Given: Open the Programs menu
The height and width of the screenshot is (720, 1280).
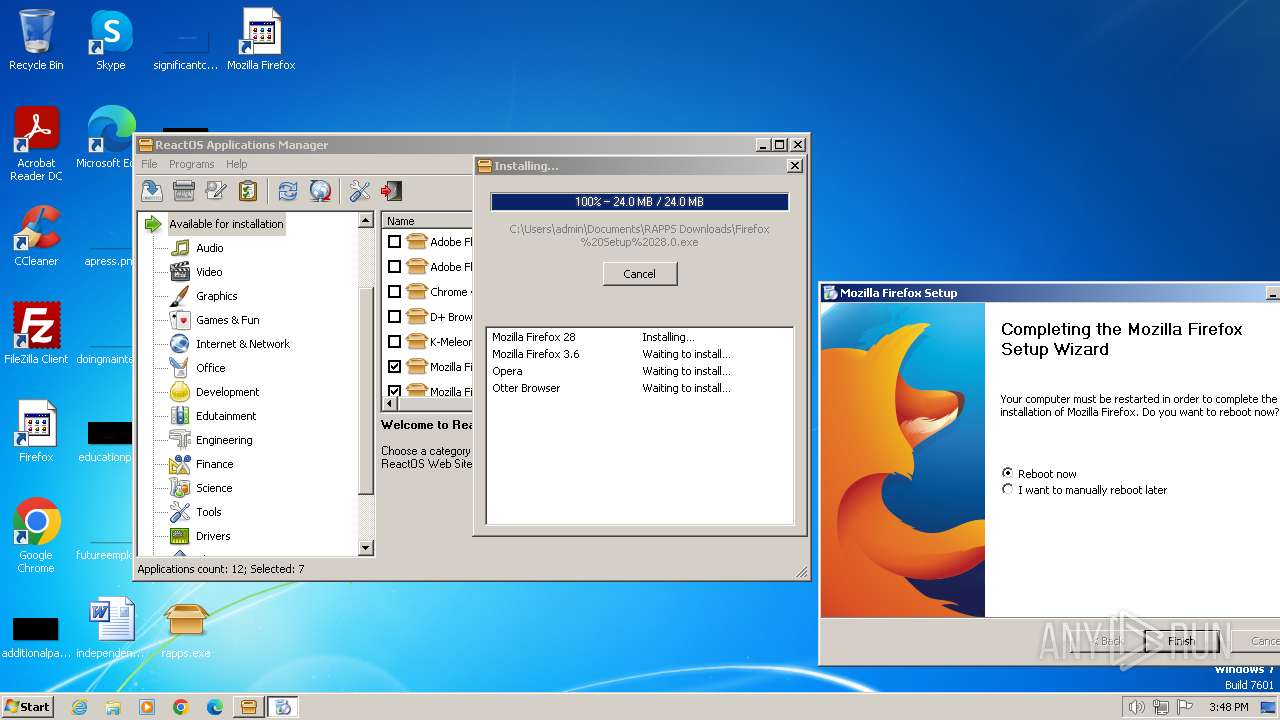Looking at the screenshot, I should click(x=191, y=164).
